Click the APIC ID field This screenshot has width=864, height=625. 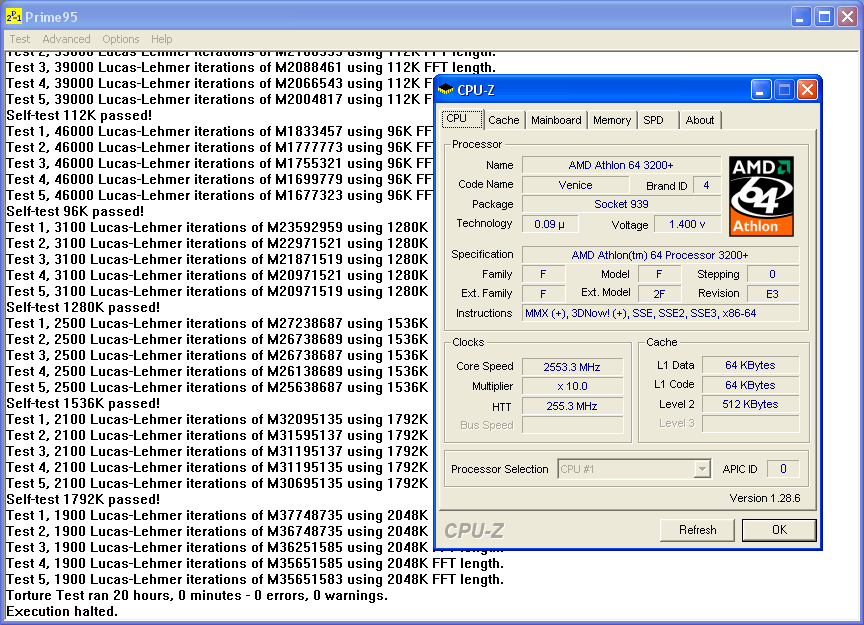(x=783, y=468)
